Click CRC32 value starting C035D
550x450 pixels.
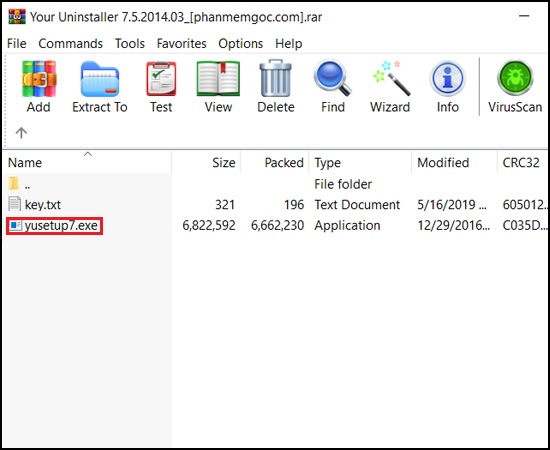(525, 225)
